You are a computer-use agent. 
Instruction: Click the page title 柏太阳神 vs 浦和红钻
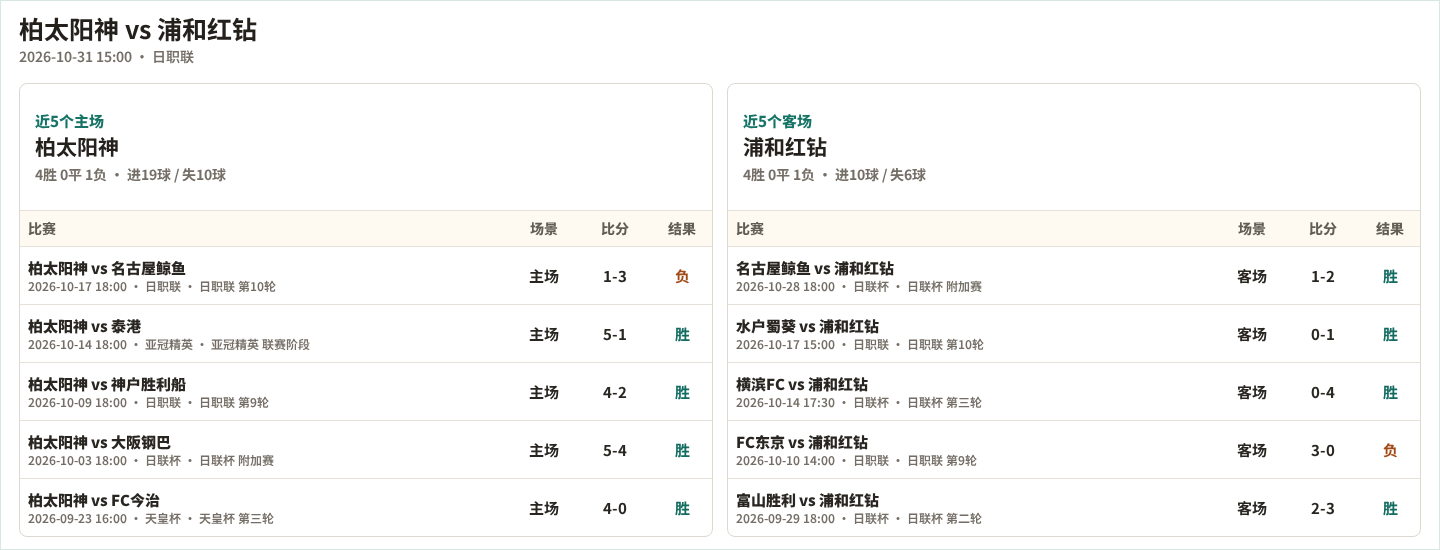(x=138, y=30)
